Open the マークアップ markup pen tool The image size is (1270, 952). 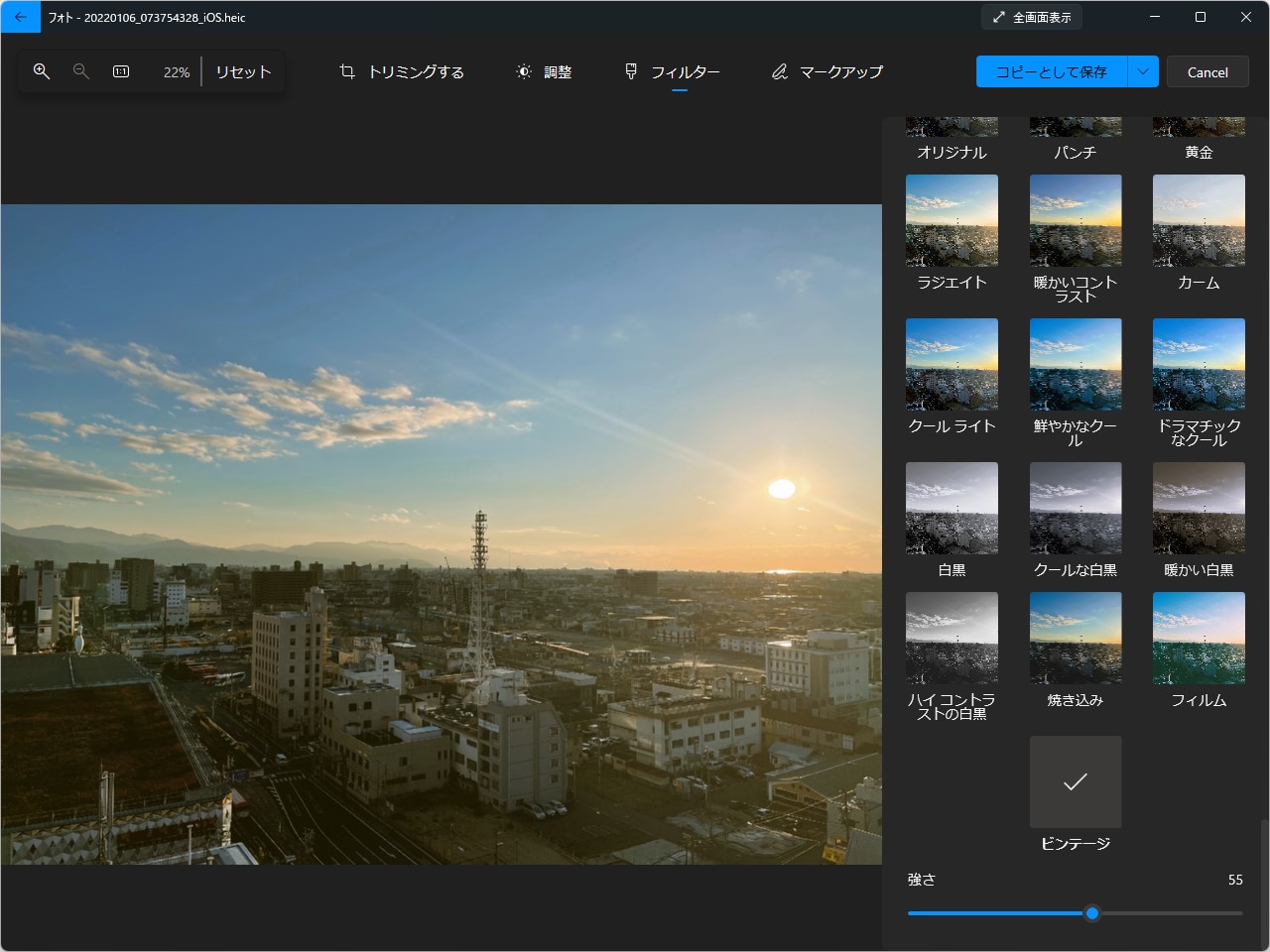[826, 71]
